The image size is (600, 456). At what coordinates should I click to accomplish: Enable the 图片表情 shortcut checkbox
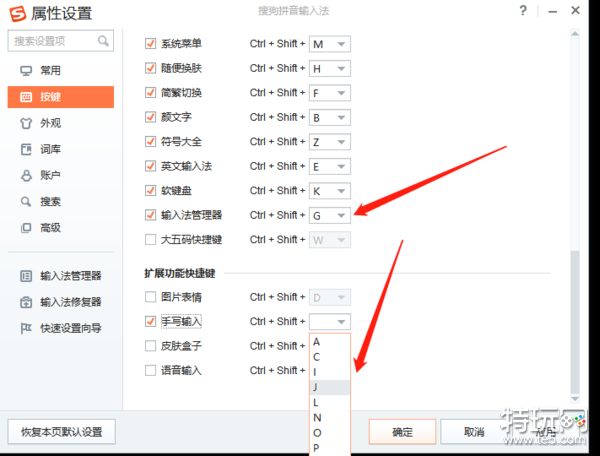(151, 297)
